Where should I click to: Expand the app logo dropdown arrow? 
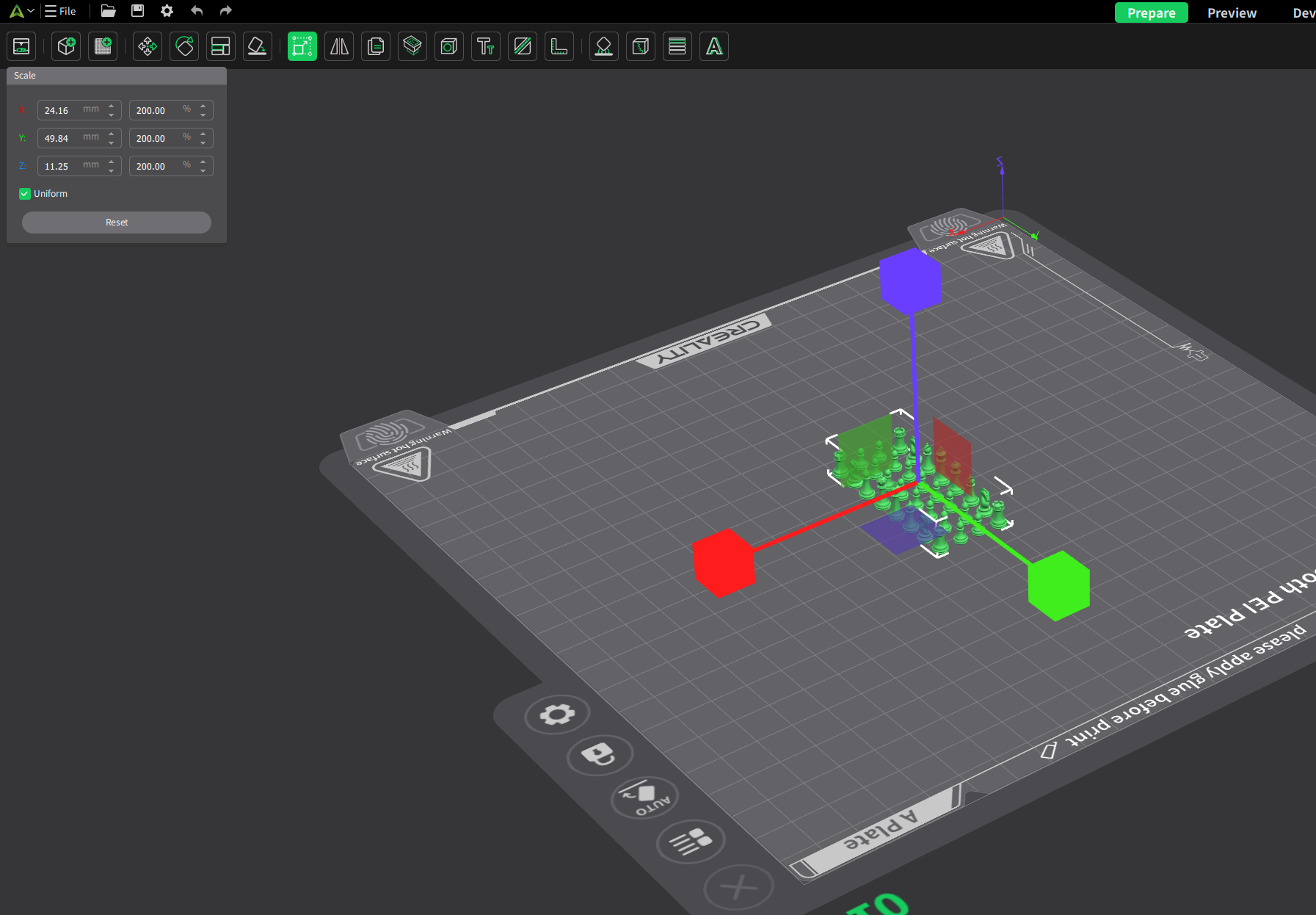point(31,11)
